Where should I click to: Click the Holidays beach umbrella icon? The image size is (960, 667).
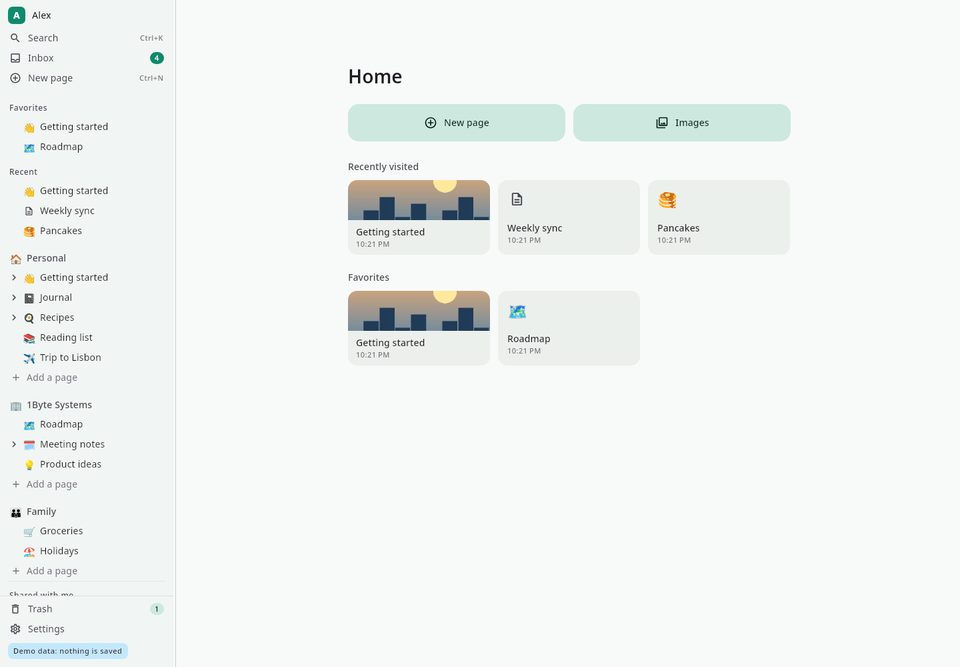tap(29, 551)
